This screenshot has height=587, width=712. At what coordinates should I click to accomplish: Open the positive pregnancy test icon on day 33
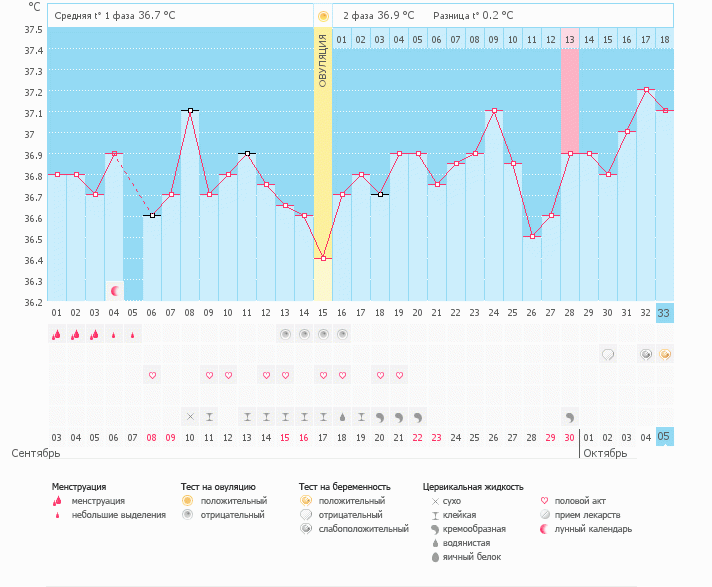pyautogui.click(x=665, y=354)
